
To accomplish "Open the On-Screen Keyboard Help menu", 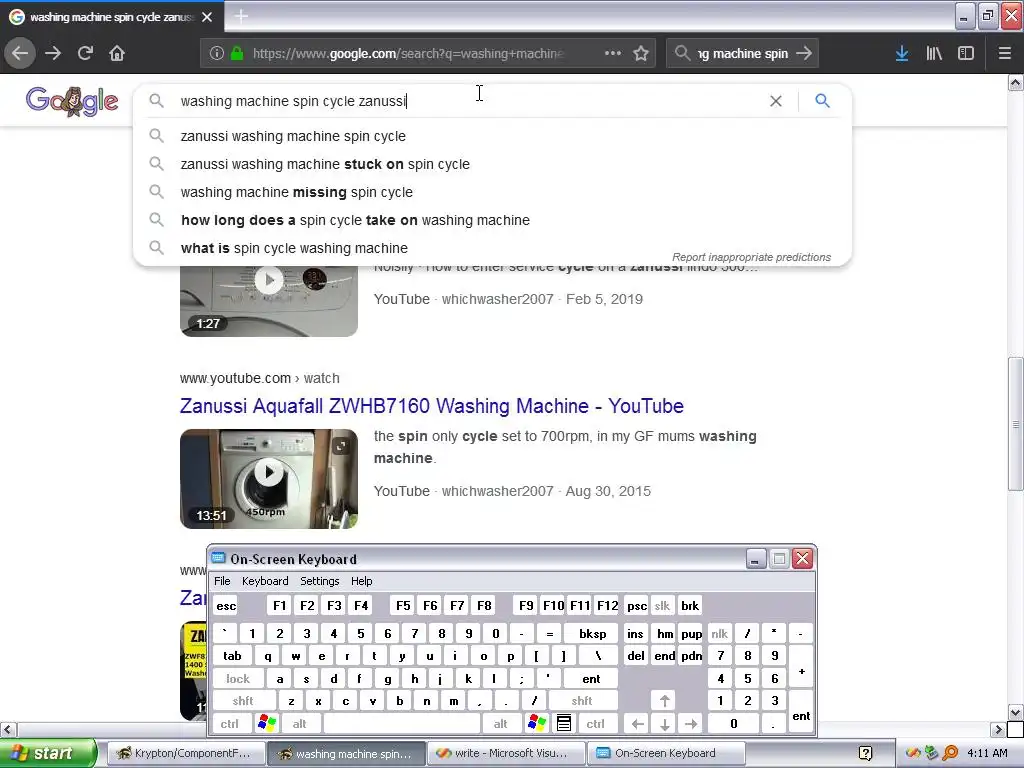I will 362,581.
